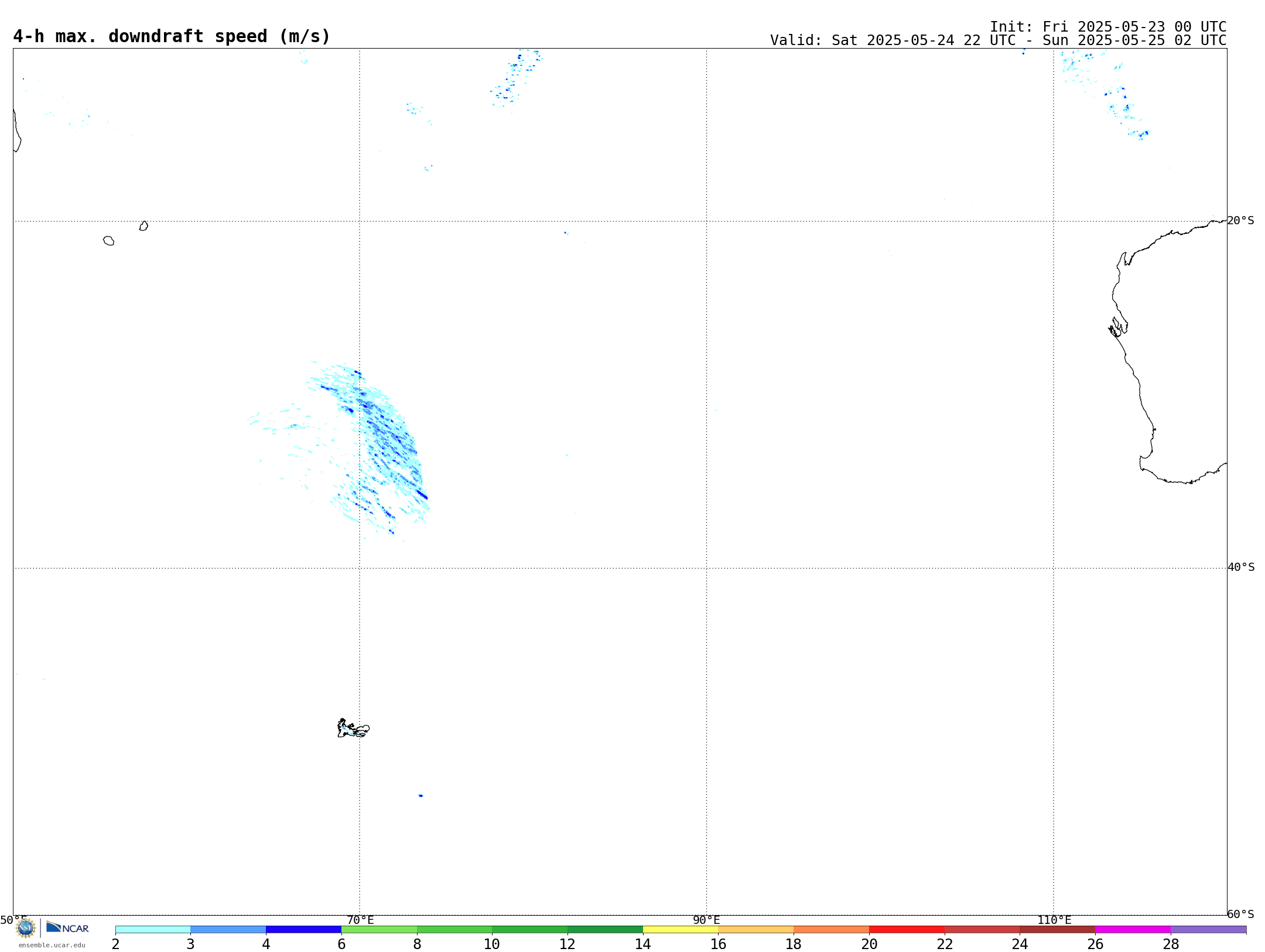
Task: Click the muted red 22–24 m/s swatch
Action: tap(982, 929)
